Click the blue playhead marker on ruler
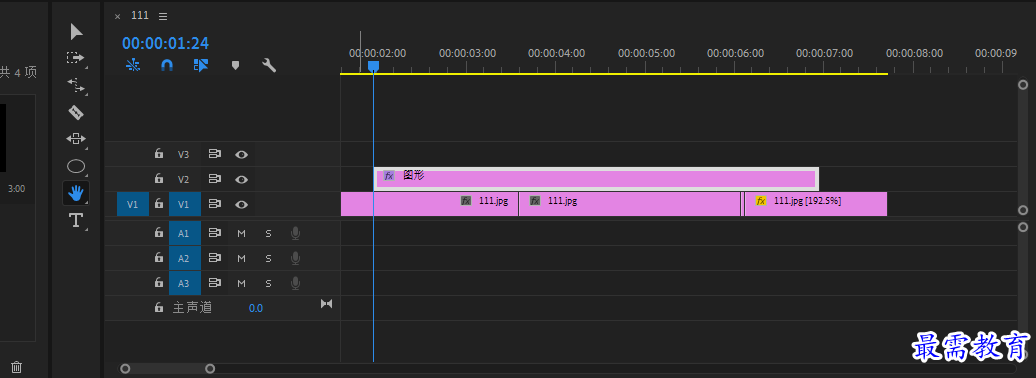1036x378 pixels. point(373,66)
